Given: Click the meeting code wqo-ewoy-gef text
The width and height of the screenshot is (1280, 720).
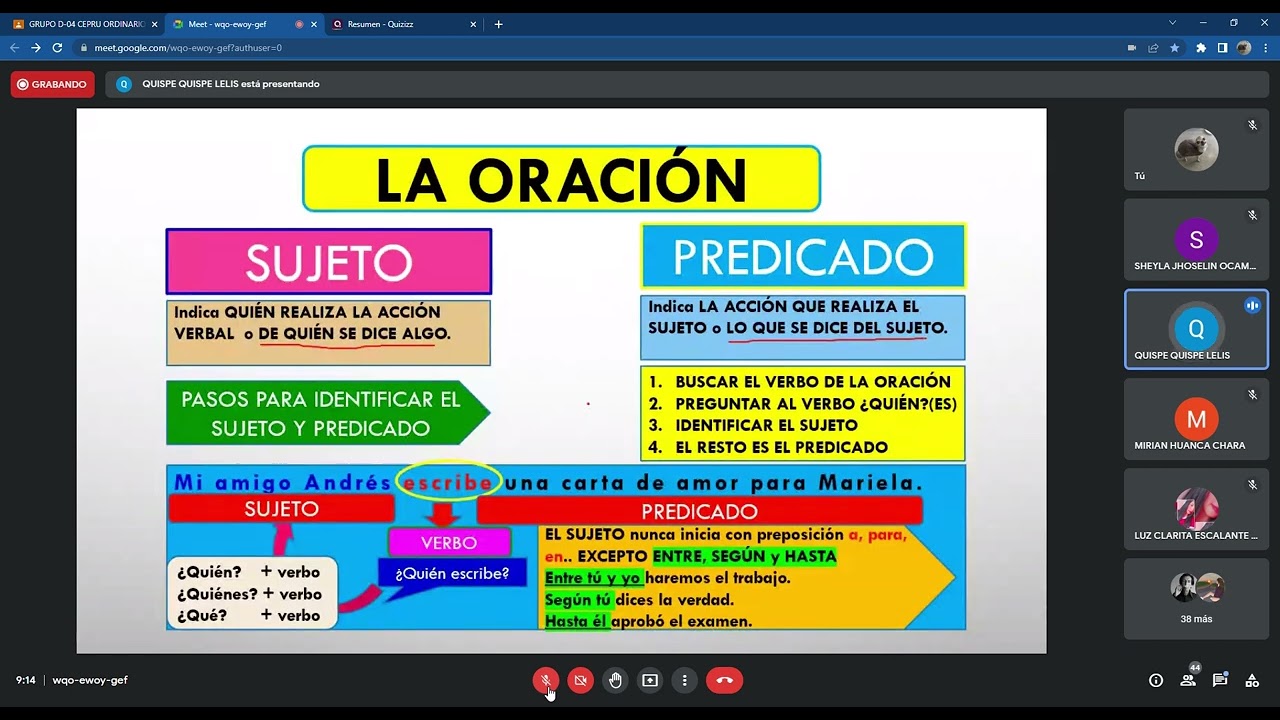Looking at the screenshot, I should coord(90,680).
